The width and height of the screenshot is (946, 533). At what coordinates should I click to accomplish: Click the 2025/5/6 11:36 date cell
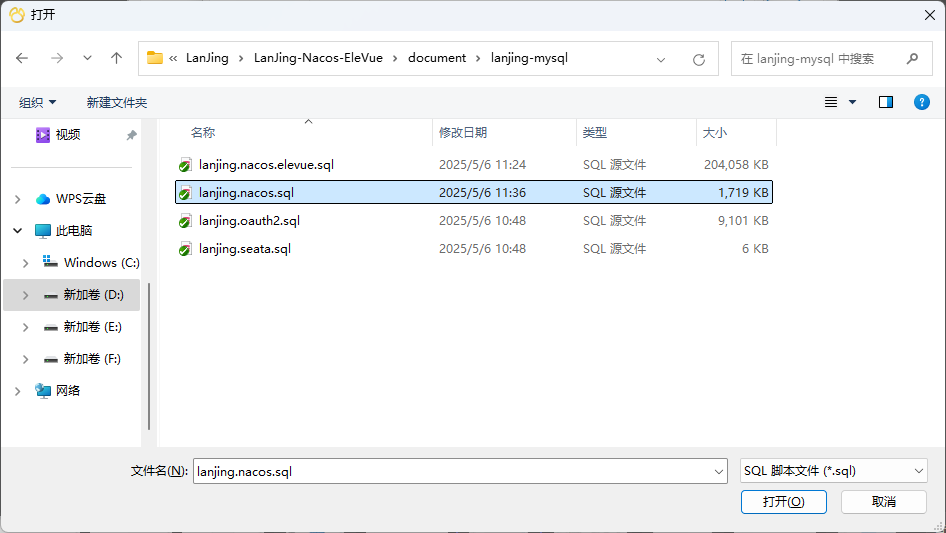(482, 193)
